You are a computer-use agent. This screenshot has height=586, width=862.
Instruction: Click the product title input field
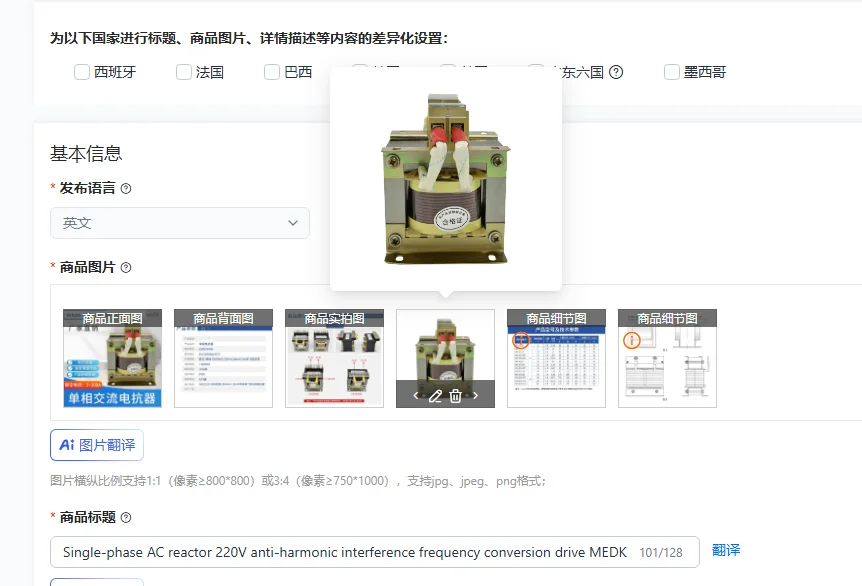374,552
